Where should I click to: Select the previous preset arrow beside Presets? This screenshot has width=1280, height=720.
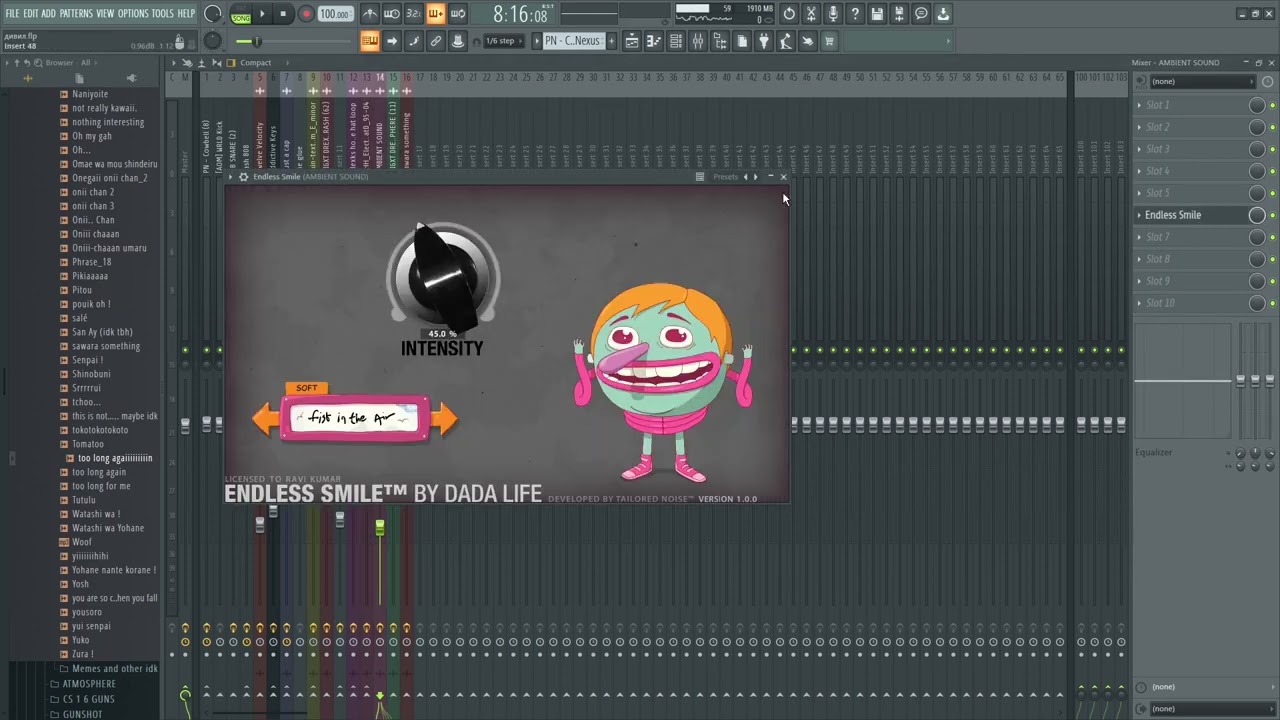(745, 177)
